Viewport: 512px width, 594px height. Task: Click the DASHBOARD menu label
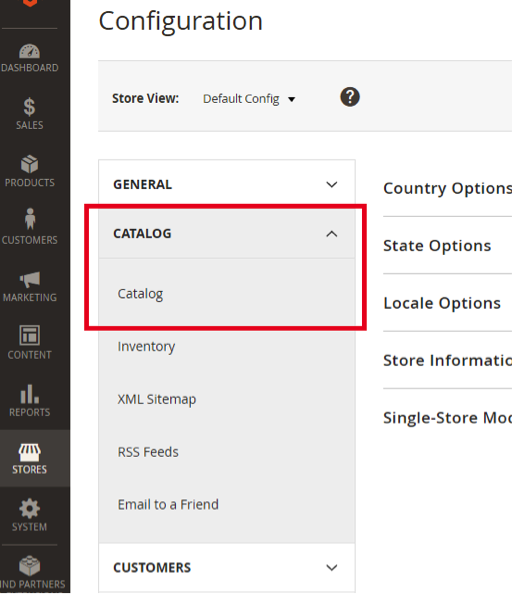click(x=30, y=68)
